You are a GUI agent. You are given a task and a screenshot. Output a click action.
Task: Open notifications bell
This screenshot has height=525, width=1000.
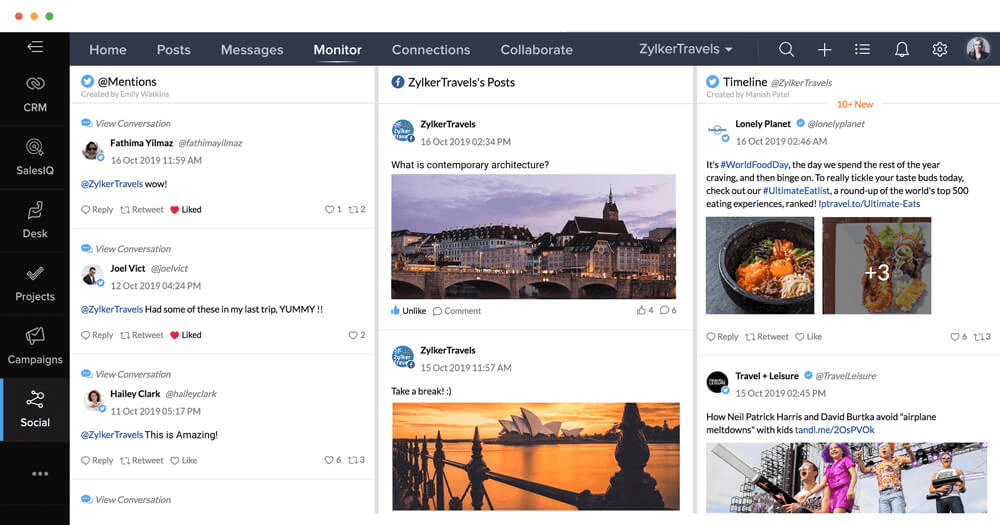(902, 49)
